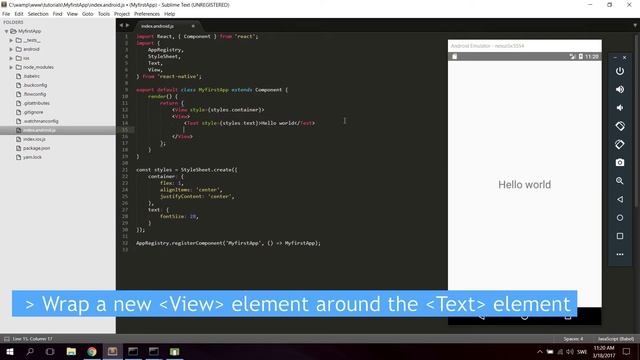The width and height of the screenshot is (640, 360).
Task: Click the emulator Back triangle icon
Action: (x=620, y=199)
